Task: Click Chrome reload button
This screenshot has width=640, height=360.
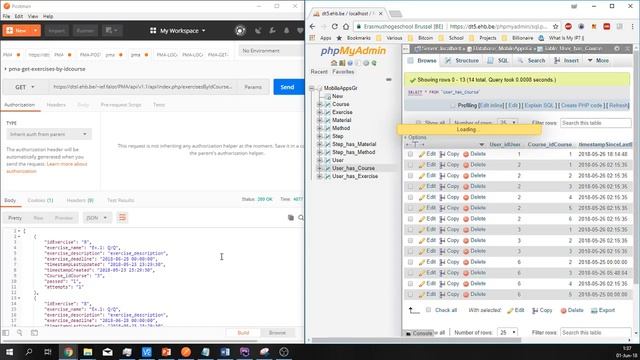Action: (335, 27)
